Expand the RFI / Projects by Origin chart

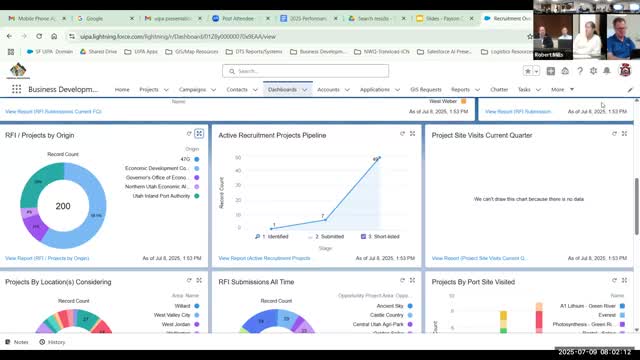pos(199,133)
